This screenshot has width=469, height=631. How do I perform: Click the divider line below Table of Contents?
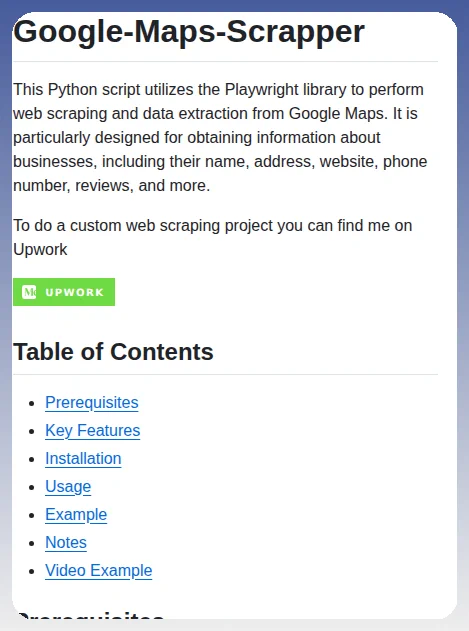coord(225,375)
